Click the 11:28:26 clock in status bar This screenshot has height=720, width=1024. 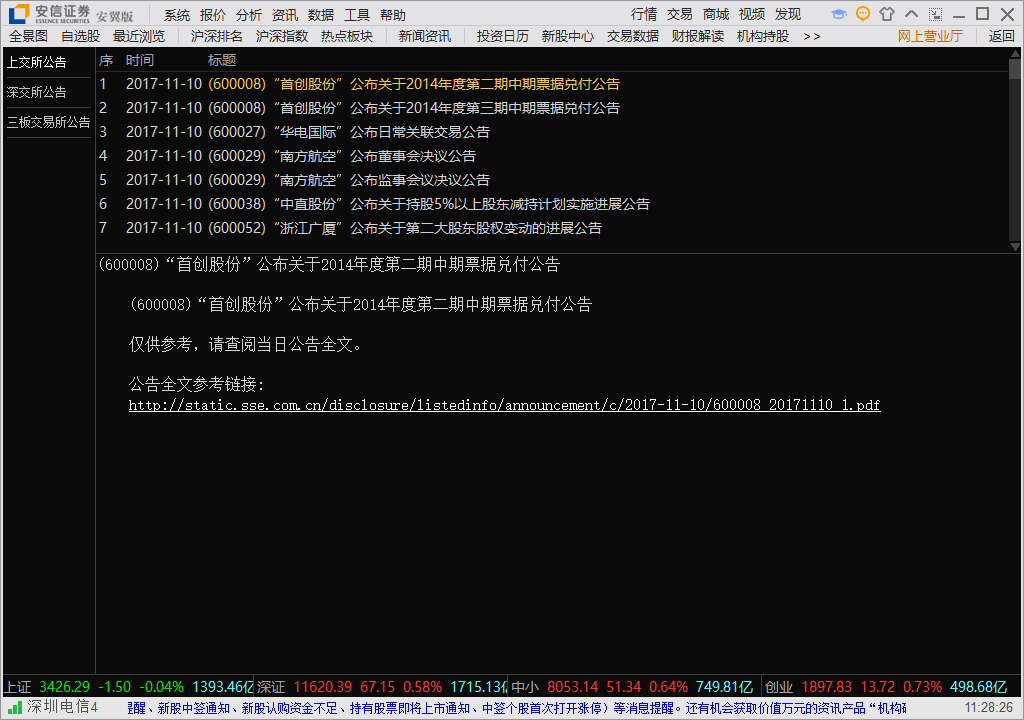[989, 708]
